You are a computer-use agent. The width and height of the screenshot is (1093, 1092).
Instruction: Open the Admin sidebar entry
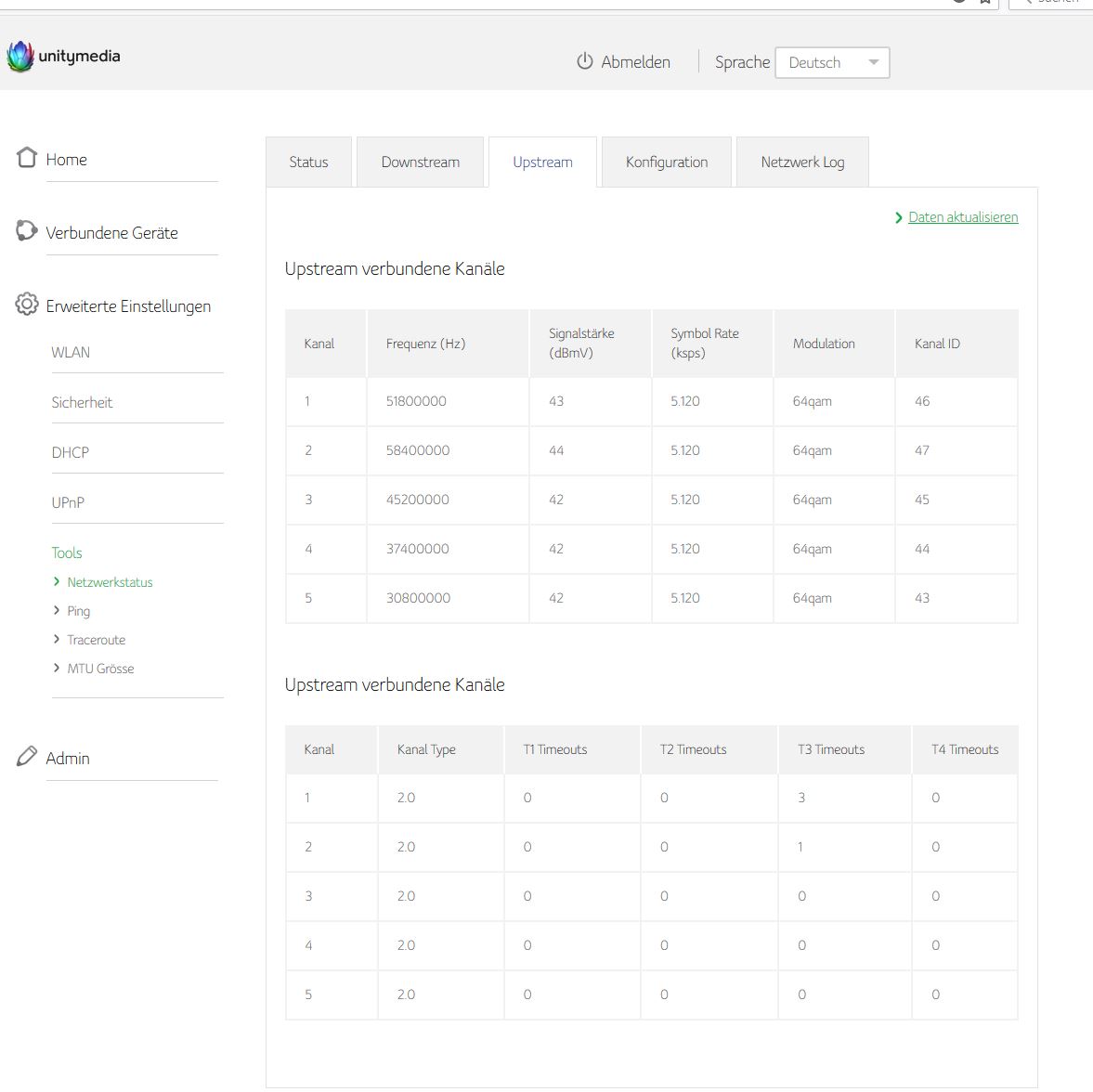point(68,759)
